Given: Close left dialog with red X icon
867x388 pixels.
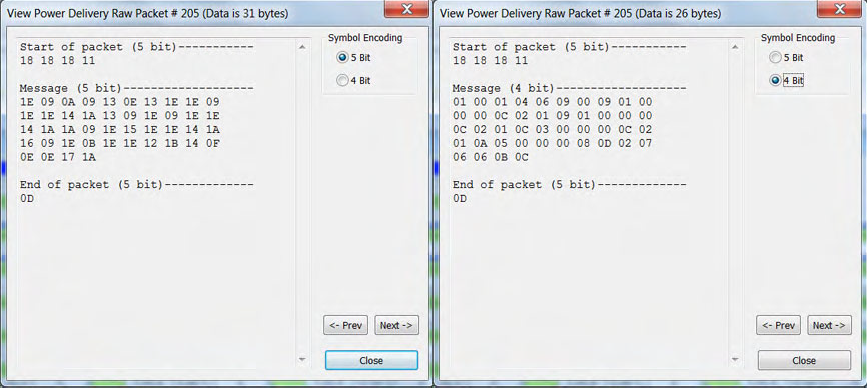Looking at the screenshot, I should pyautogui.click(x=406, y=9).
